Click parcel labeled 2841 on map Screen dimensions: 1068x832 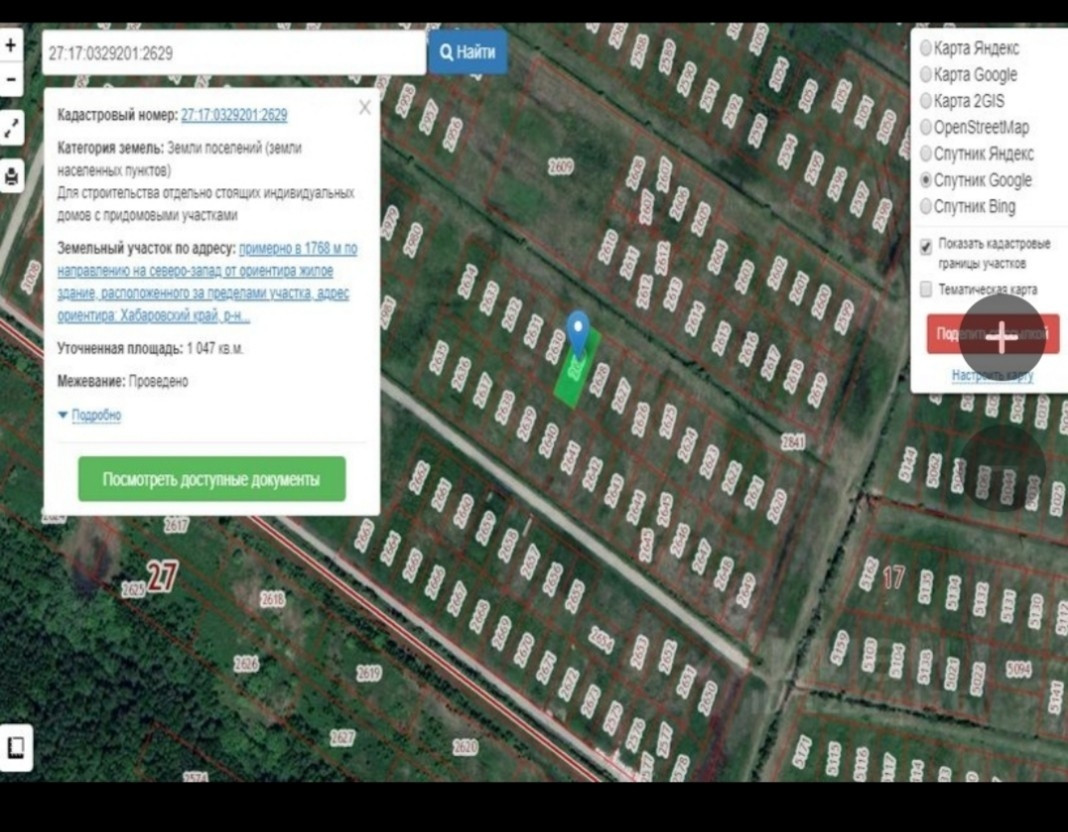(x=793, y=443)
